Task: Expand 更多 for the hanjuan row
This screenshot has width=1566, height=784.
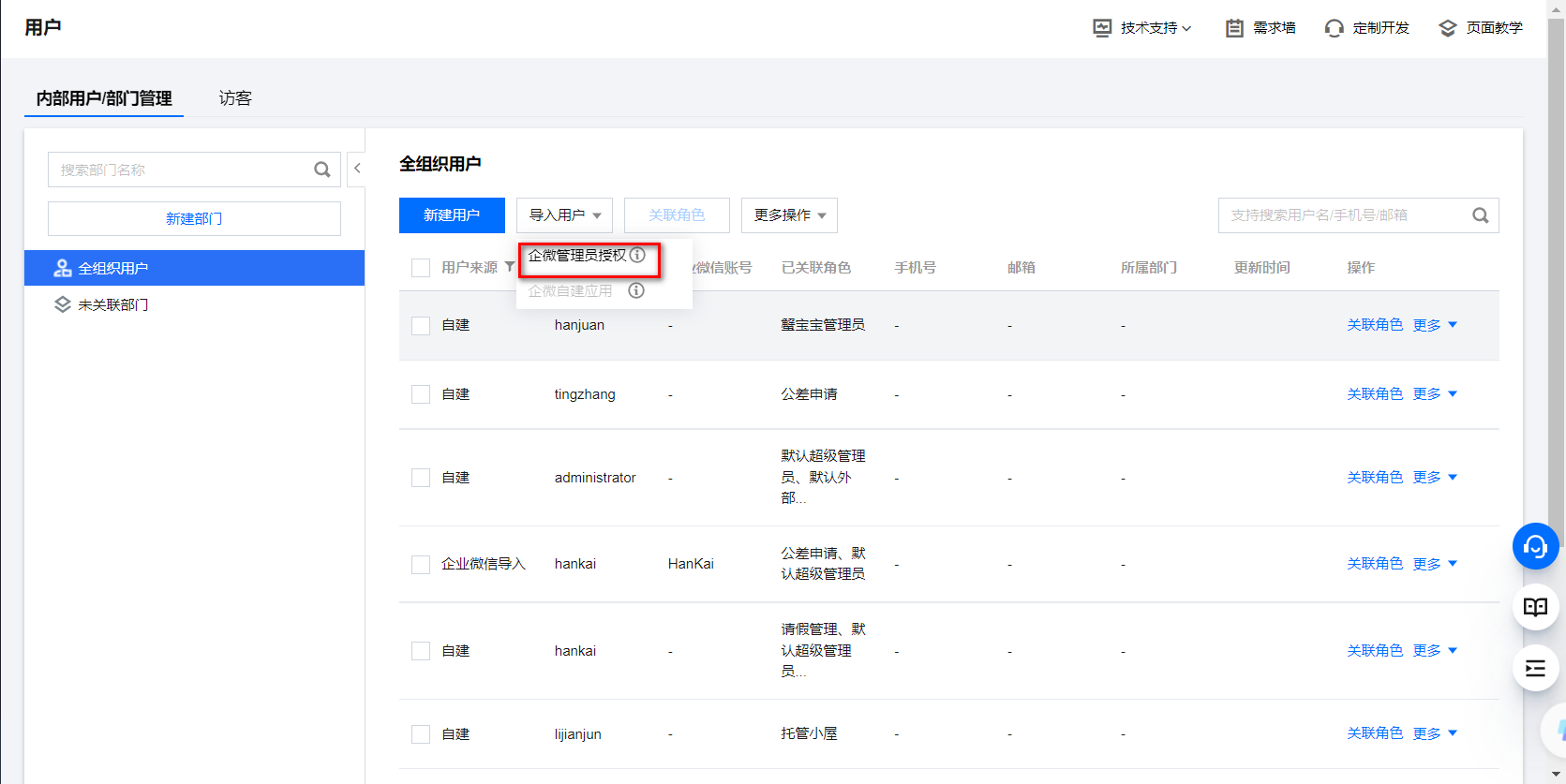Action: pos(1435,325)
